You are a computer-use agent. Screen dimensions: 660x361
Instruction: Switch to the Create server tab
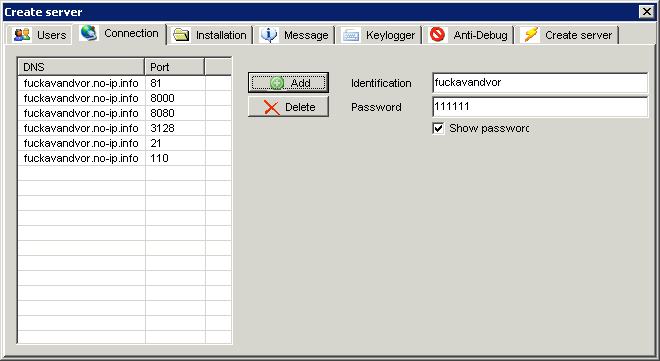[567, 35]
